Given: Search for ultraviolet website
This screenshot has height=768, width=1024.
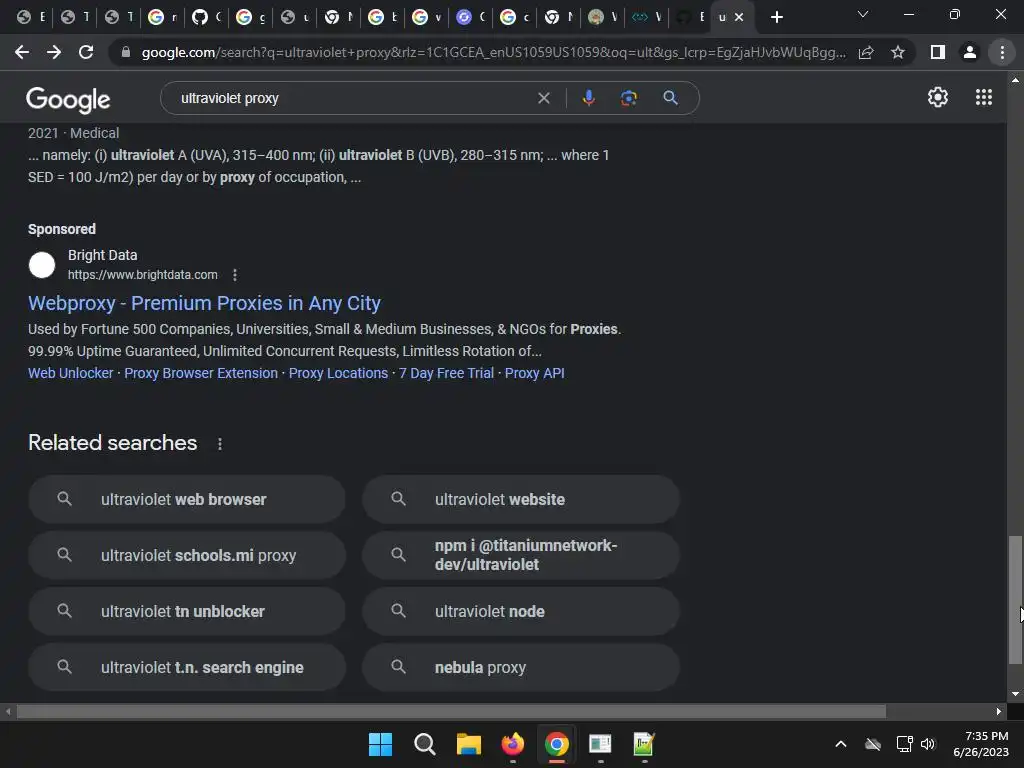Looking at the screenshot, I should [521, 500].
